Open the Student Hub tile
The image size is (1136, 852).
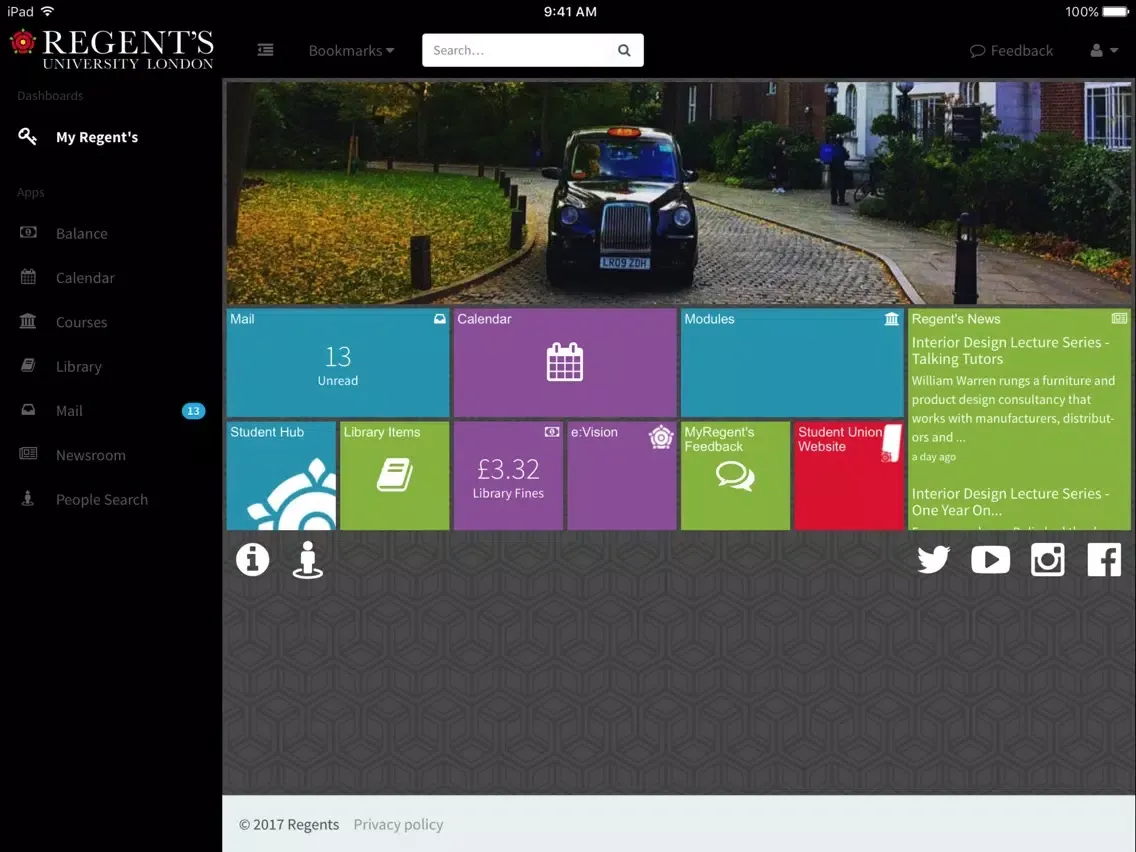(281, 476)
